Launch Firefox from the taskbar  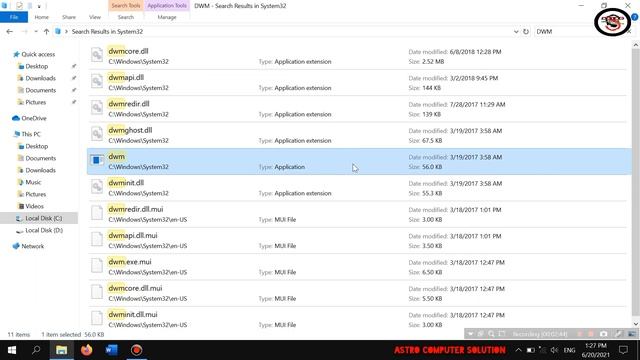[87, 350]
